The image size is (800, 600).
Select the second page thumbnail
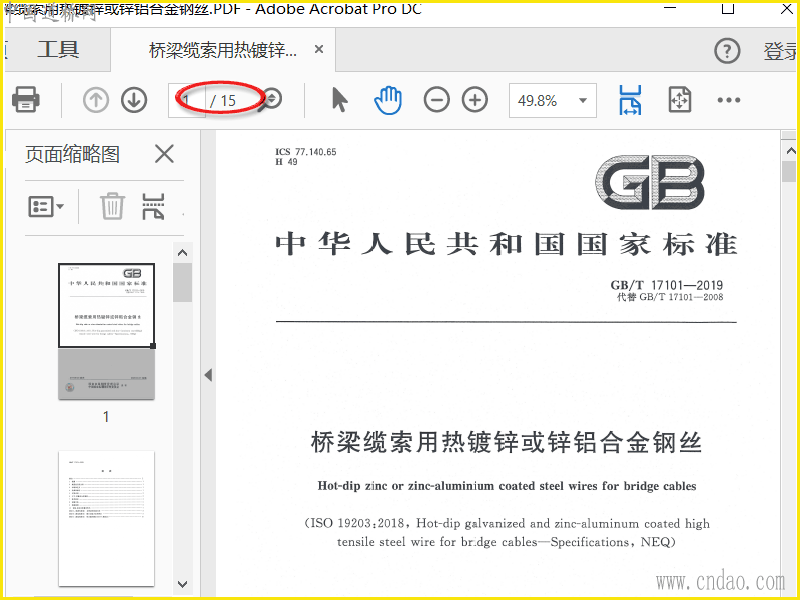click(x=106, y=518)
